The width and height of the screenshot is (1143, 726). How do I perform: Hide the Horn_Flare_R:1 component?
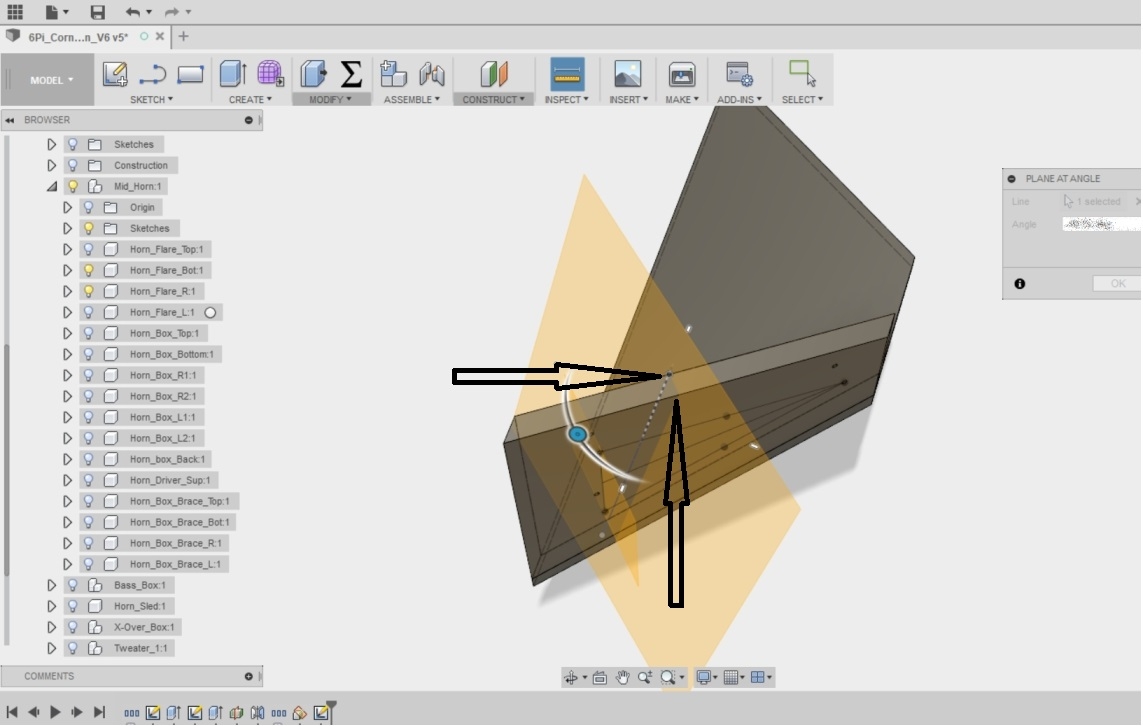(x=88, y=291)
